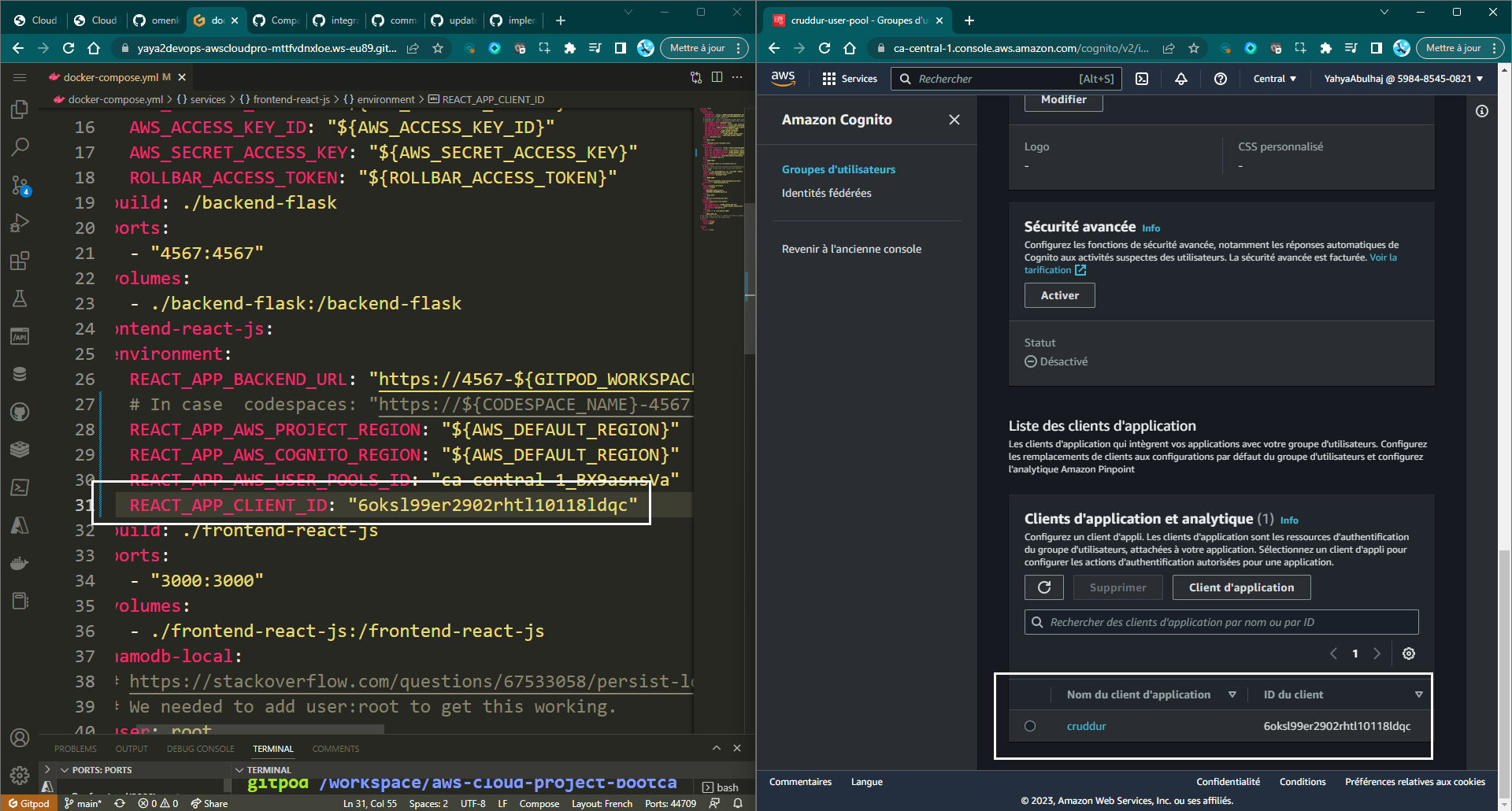Sort by Nom du client d'application column
Image resolution: width=1512 pixels, height=811 pixels.
pos(1232,694)
